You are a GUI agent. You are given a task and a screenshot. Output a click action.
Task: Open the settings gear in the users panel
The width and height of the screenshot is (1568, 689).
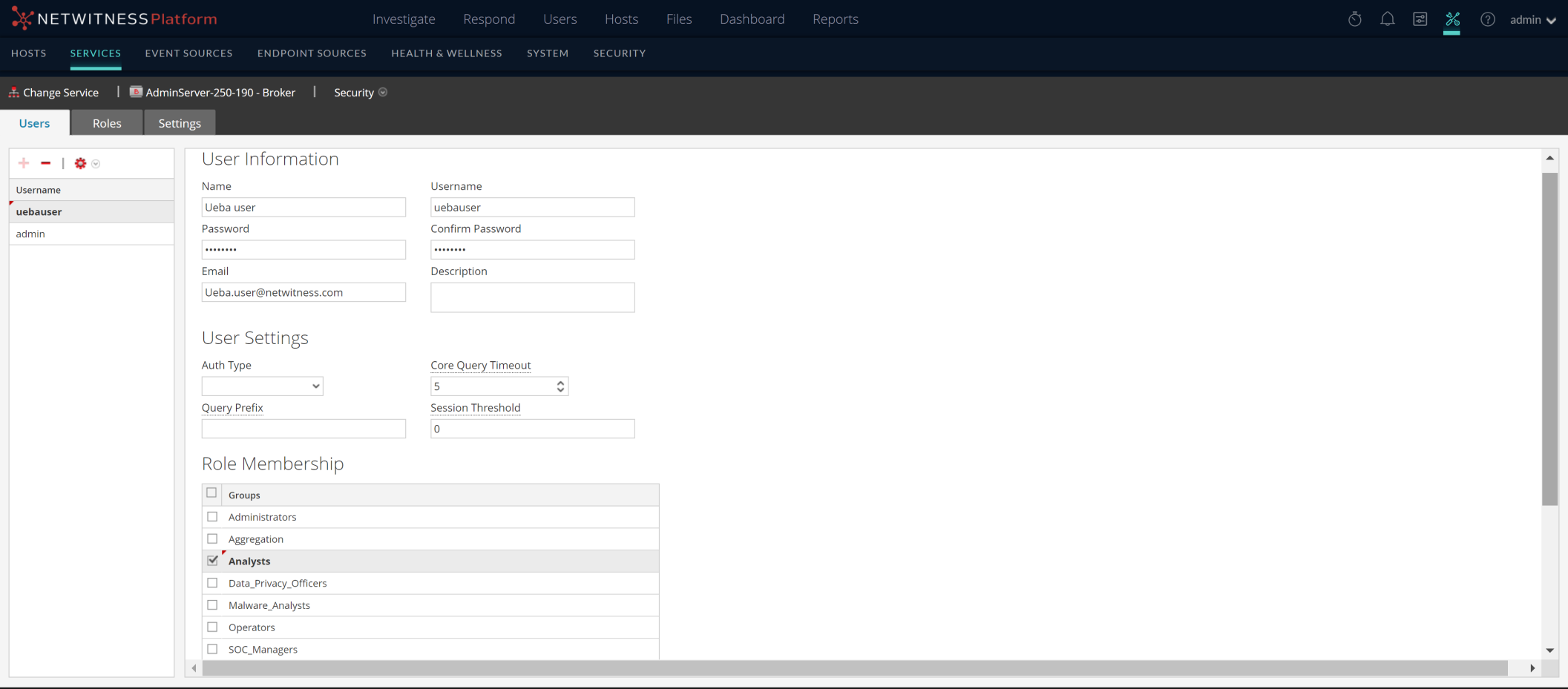point(81,163)
